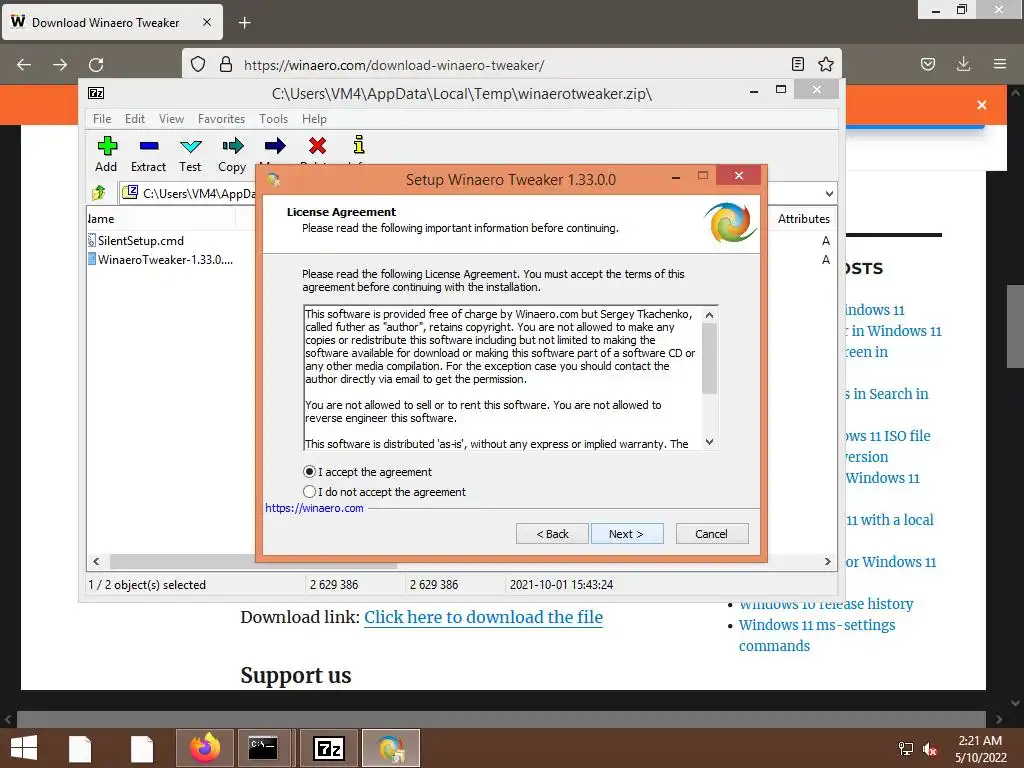Image resolution: width=1024 pixels, height=768 pixels.
Task: Open the Edit menu in 7-Zip
Action: (x=135, y=119)
